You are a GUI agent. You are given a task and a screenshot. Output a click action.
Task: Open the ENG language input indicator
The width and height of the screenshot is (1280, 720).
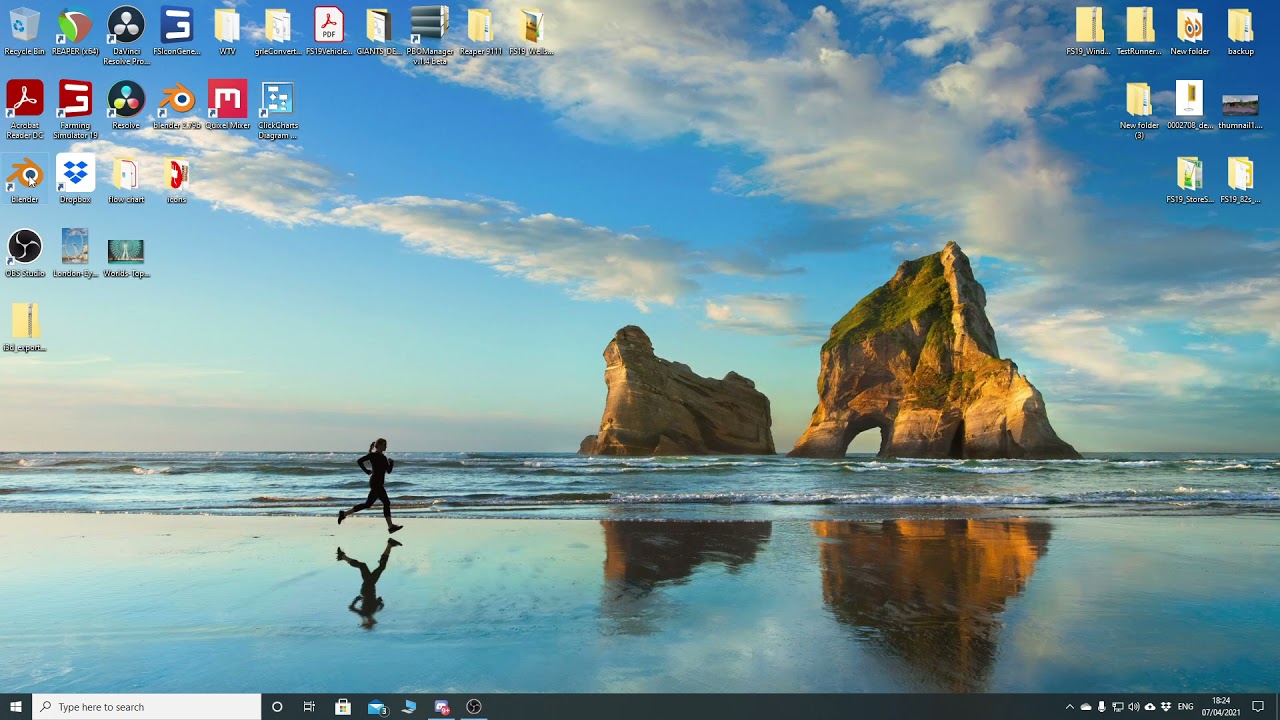pos(1186,707)
